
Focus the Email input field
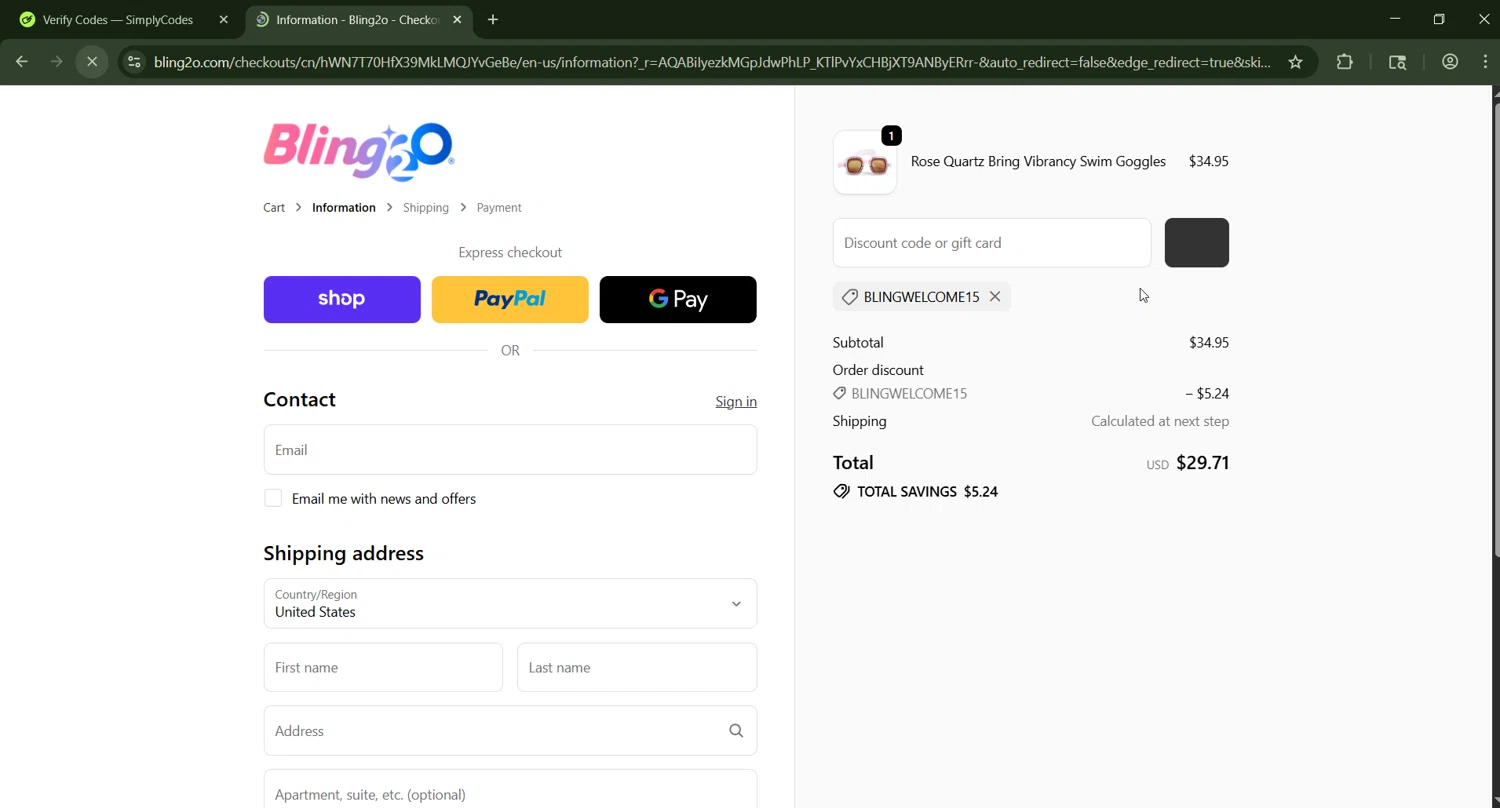point(510,450)
